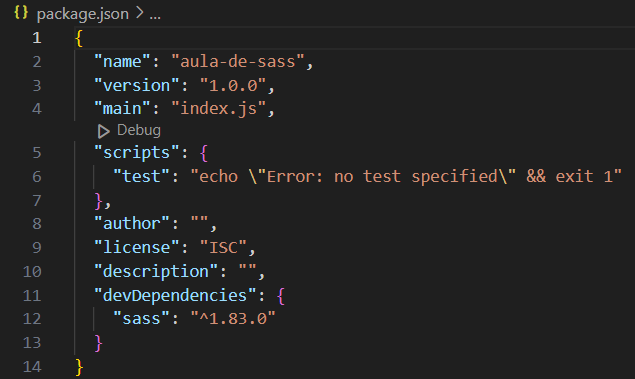Click the final closing brace on line 14
Image resolution: width=635 pixels, height=379 pixels.
79,367
